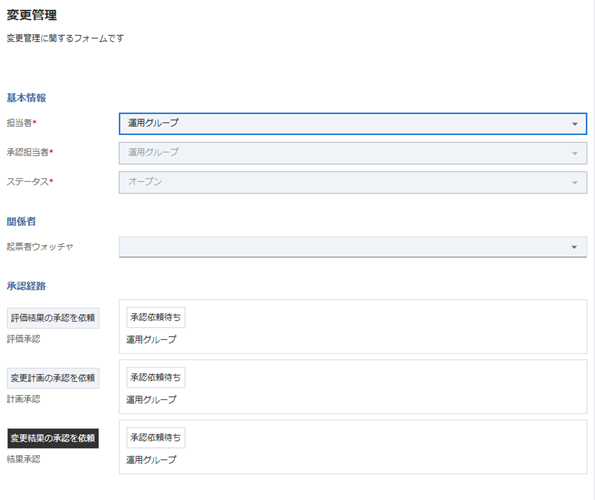
Task: Click the ステータス dropdown arrow
Action: point(575,183)
